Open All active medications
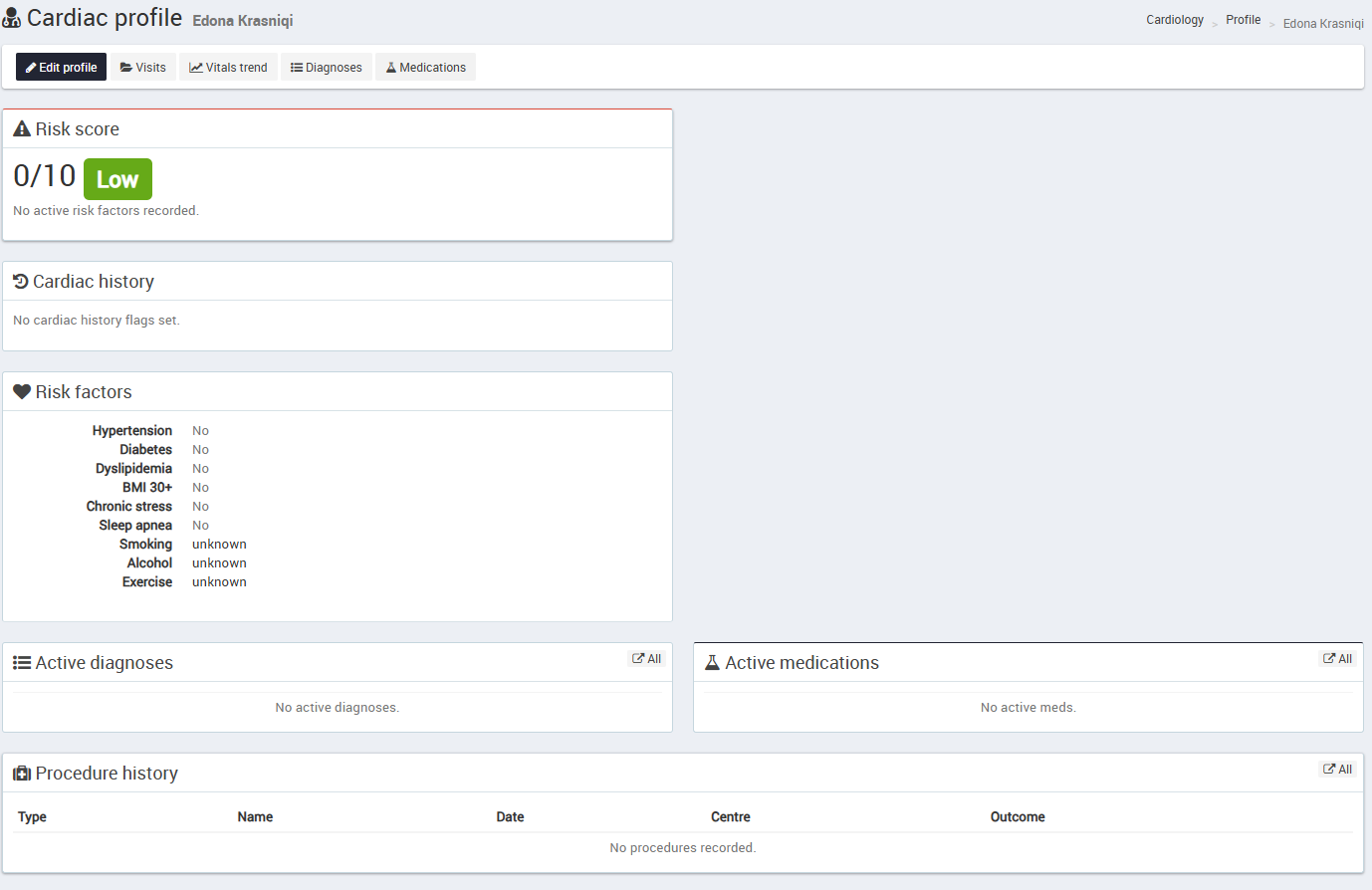 click(1337, 658)
